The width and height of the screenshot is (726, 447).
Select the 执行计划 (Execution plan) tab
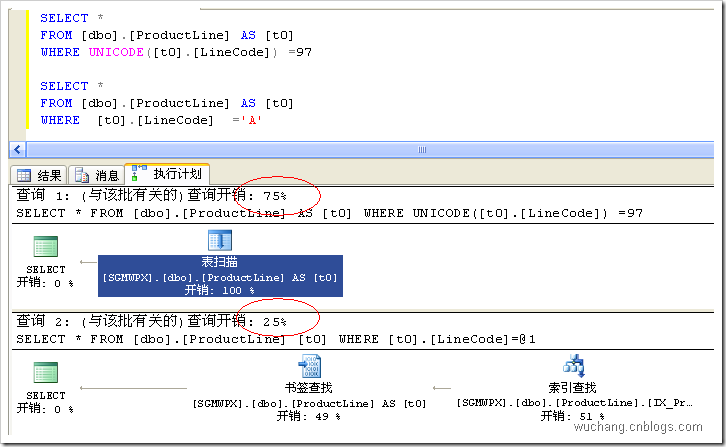point(166,174)
